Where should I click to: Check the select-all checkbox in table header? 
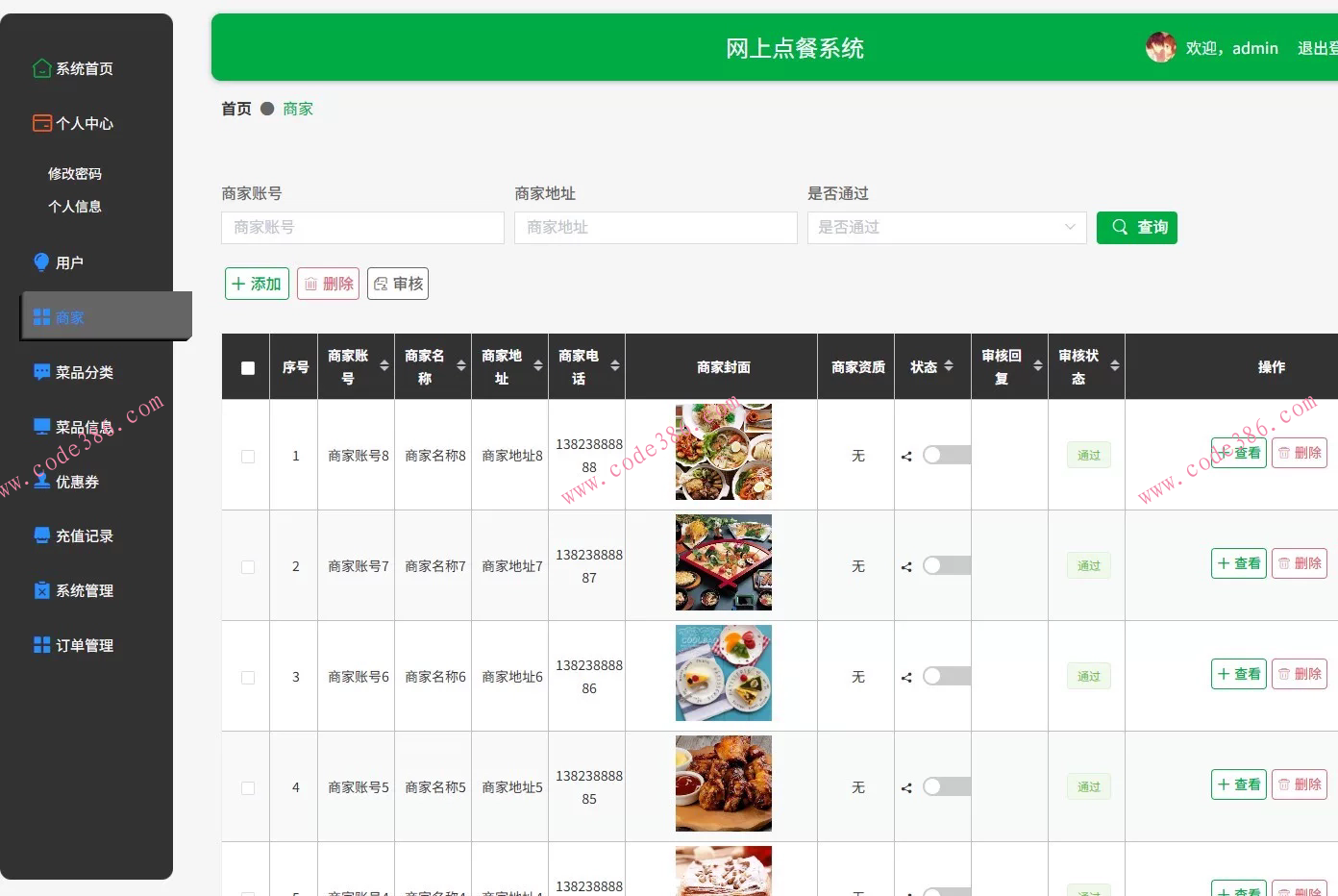(x=247, y=365)
